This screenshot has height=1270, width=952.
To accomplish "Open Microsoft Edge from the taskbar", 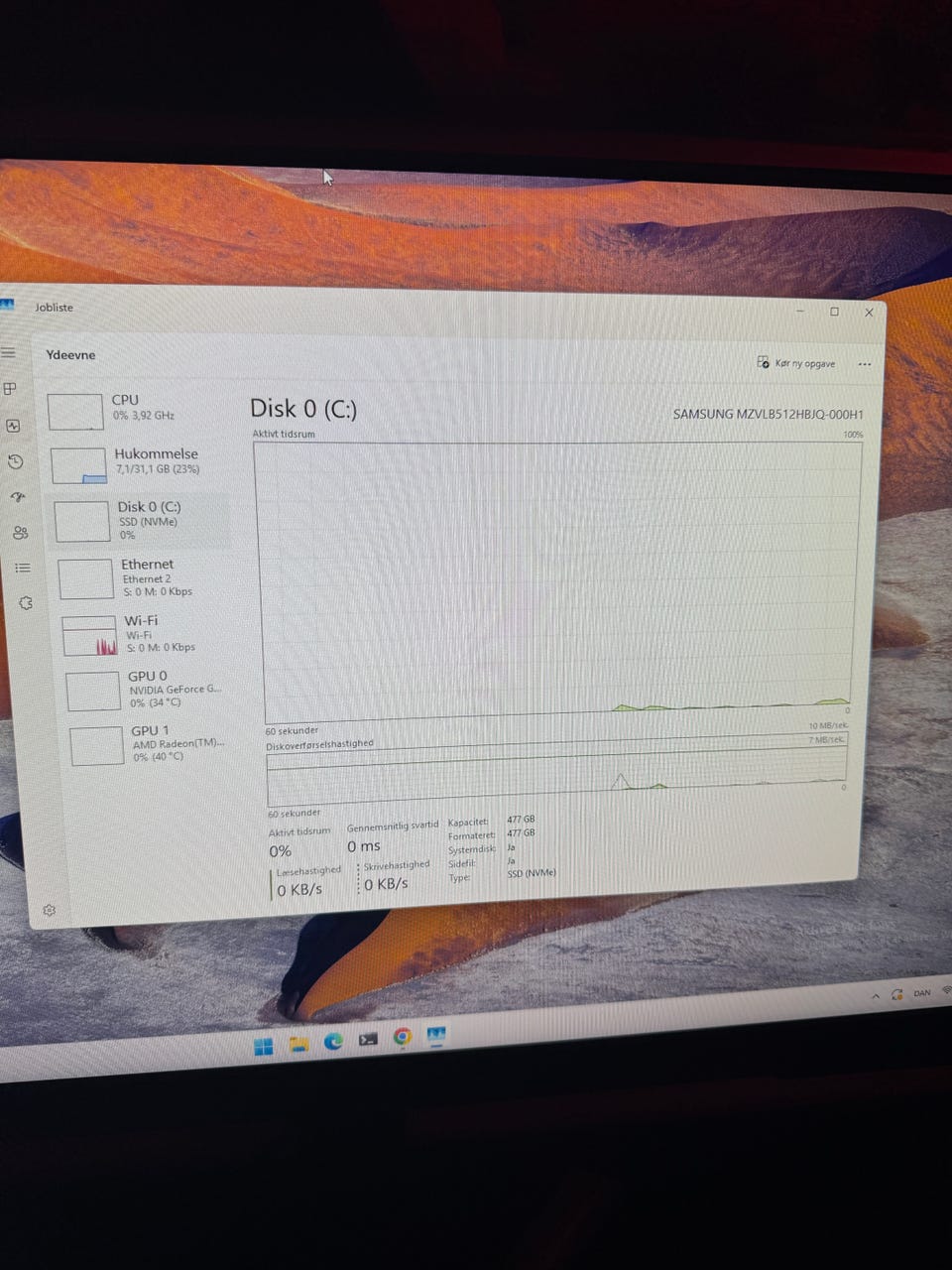I will tap(333, 1041).
